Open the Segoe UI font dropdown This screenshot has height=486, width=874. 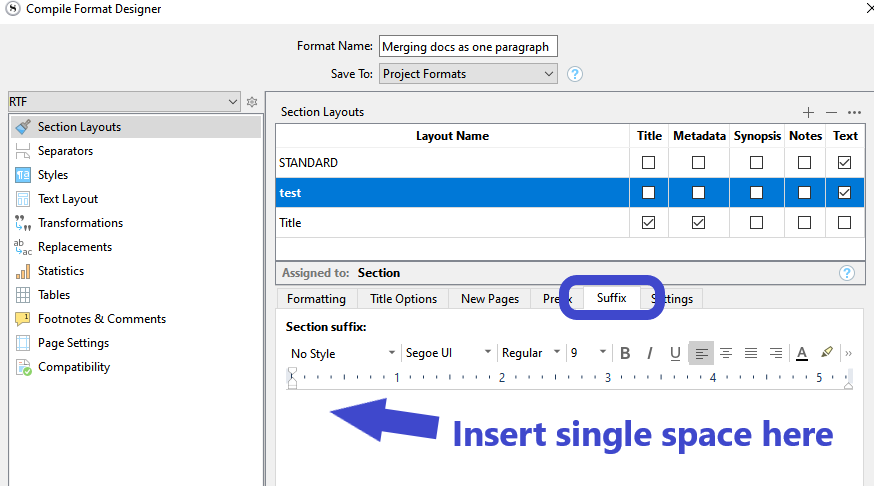click(x=447, y=353)
